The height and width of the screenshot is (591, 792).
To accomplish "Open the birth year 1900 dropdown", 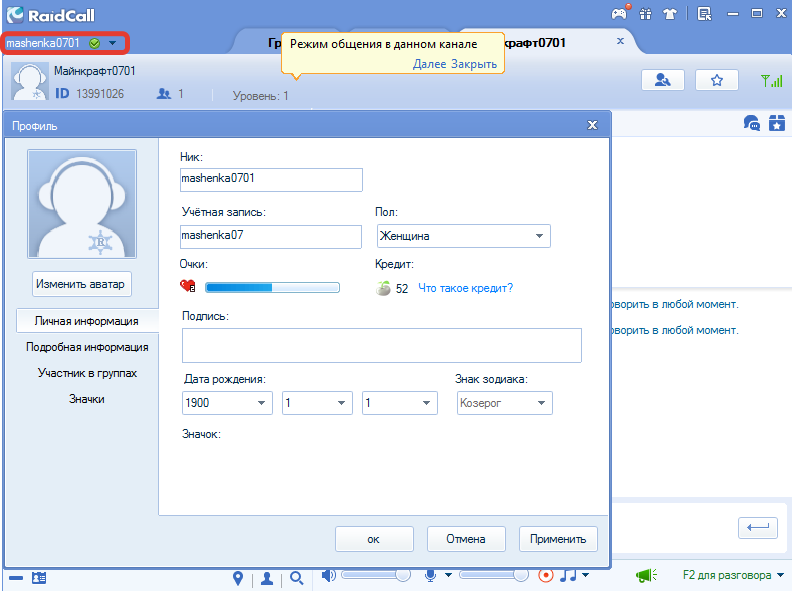I will pos(227,403).
